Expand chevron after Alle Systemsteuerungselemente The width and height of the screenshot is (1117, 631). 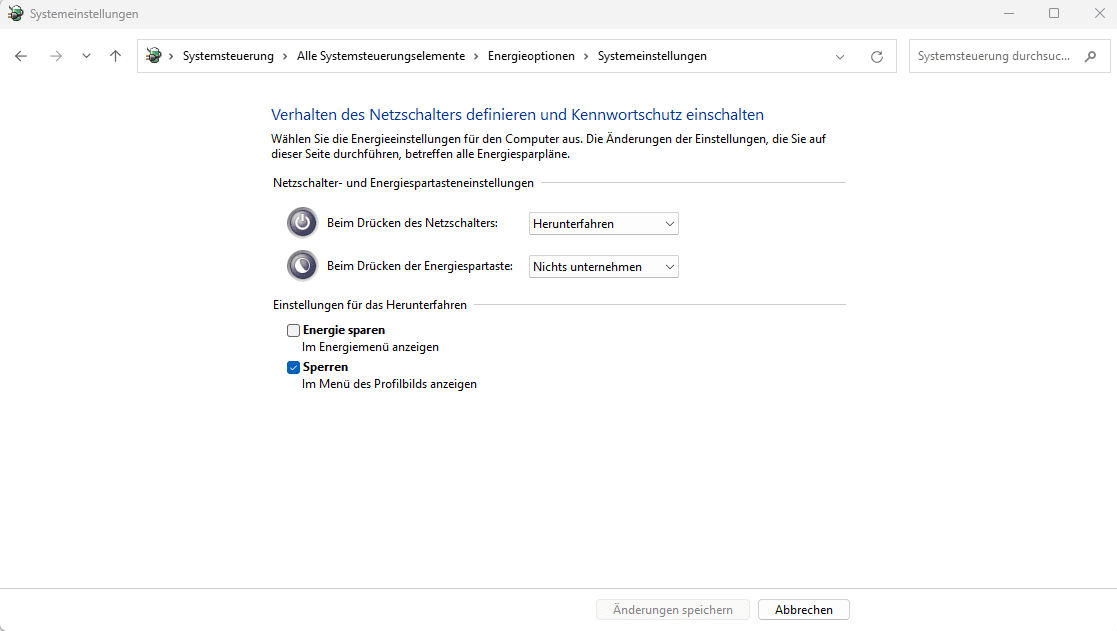point(476,56)
